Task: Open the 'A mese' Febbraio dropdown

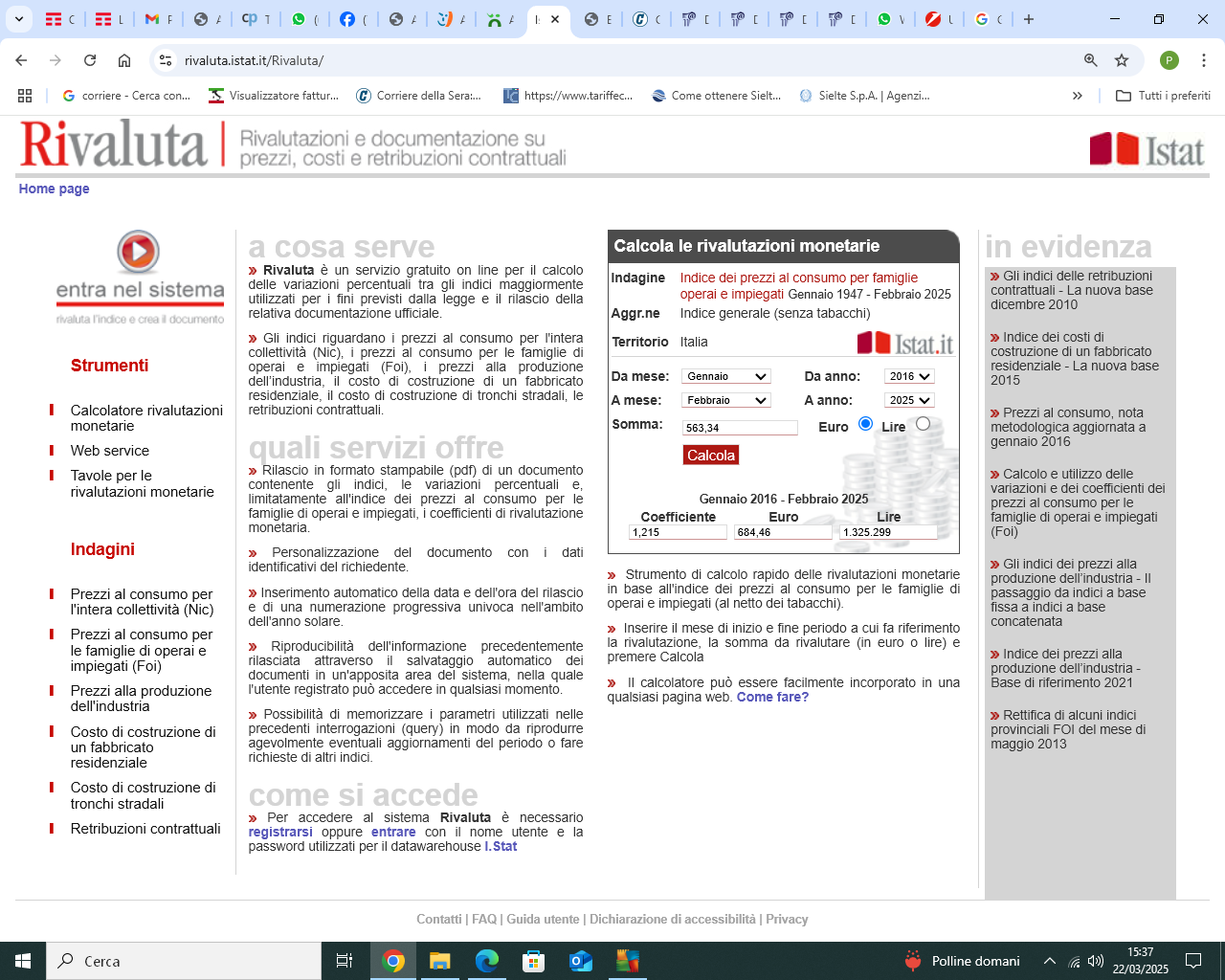Action: tap(726, 400)
